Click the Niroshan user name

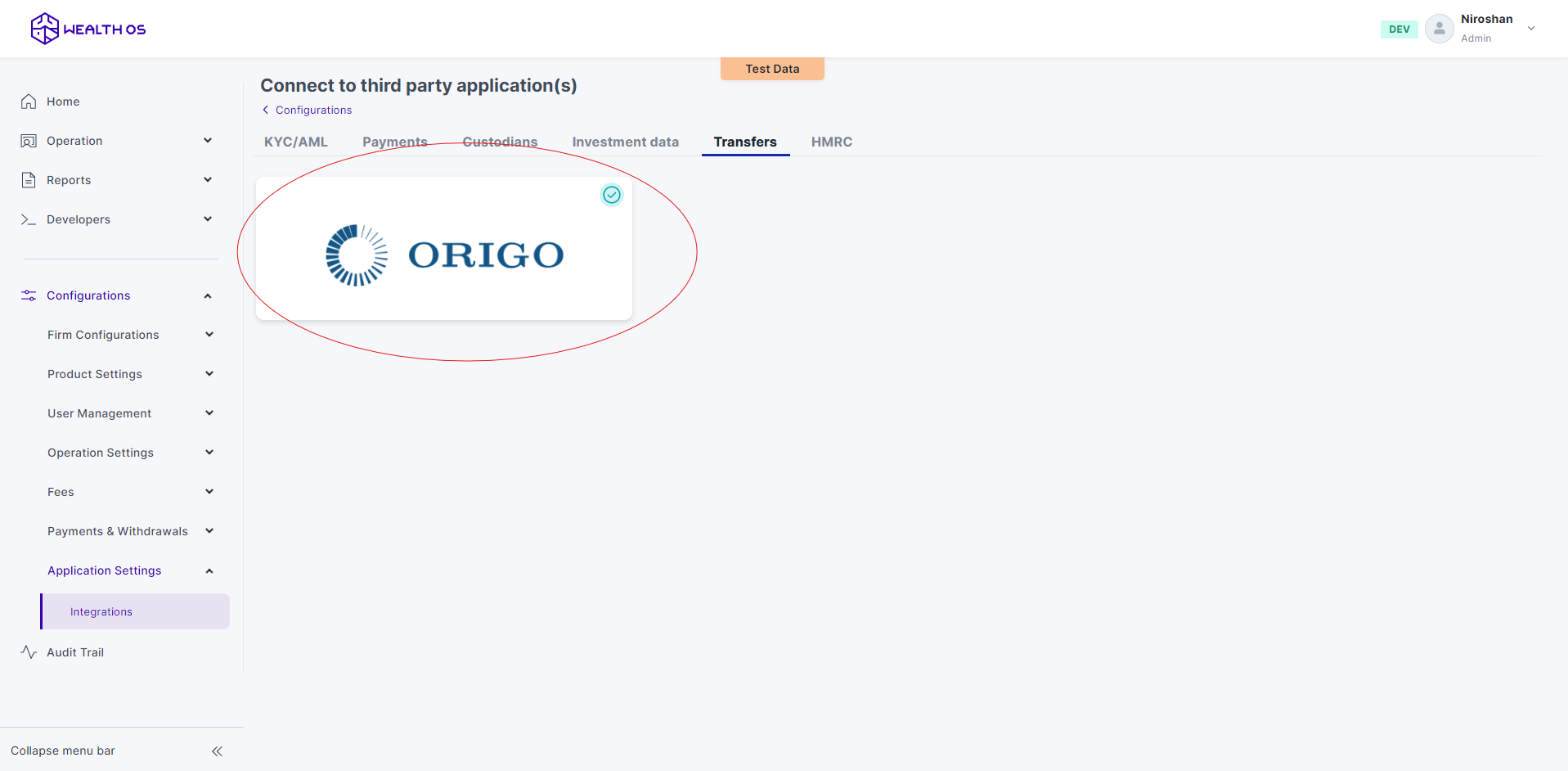click(1487, 19)
